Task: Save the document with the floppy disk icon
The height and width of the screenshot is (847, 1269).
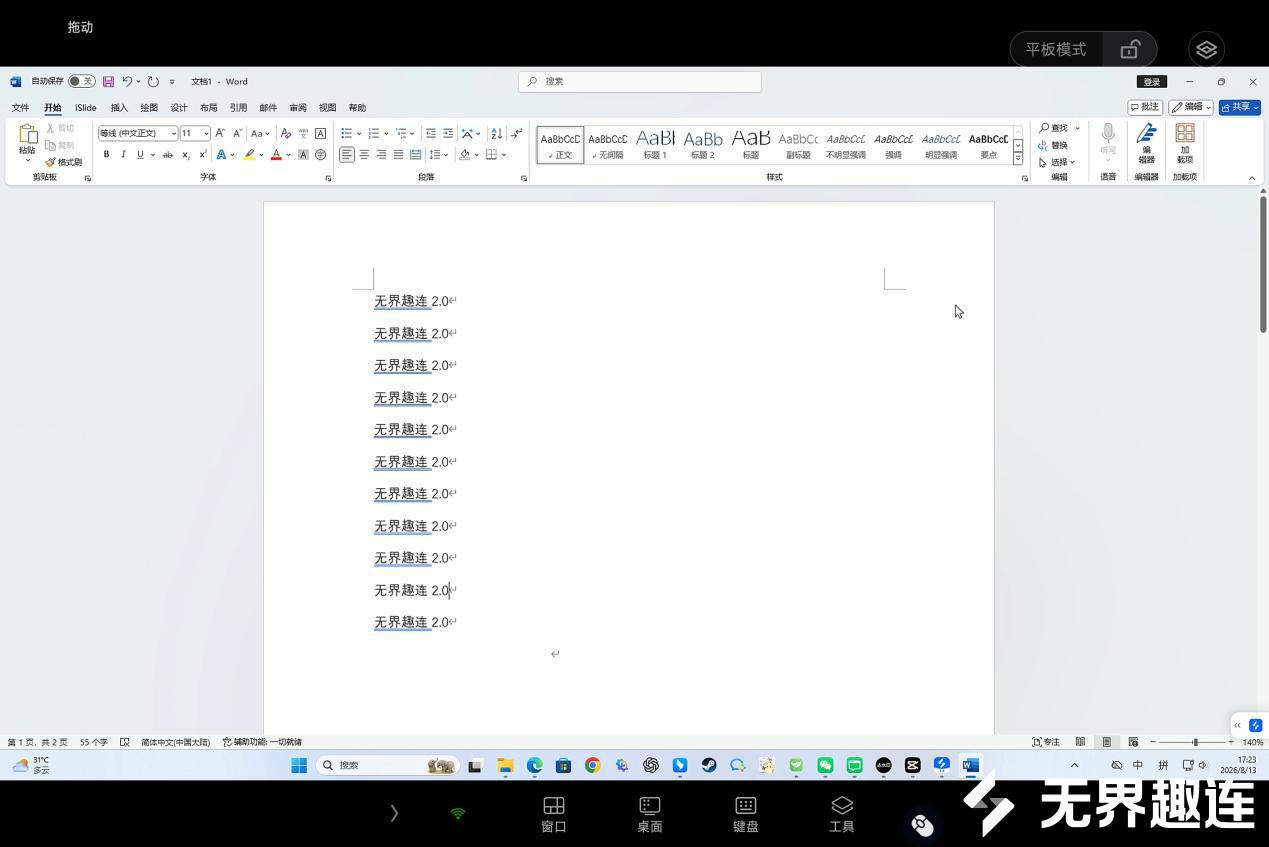Action: point(109,82)
